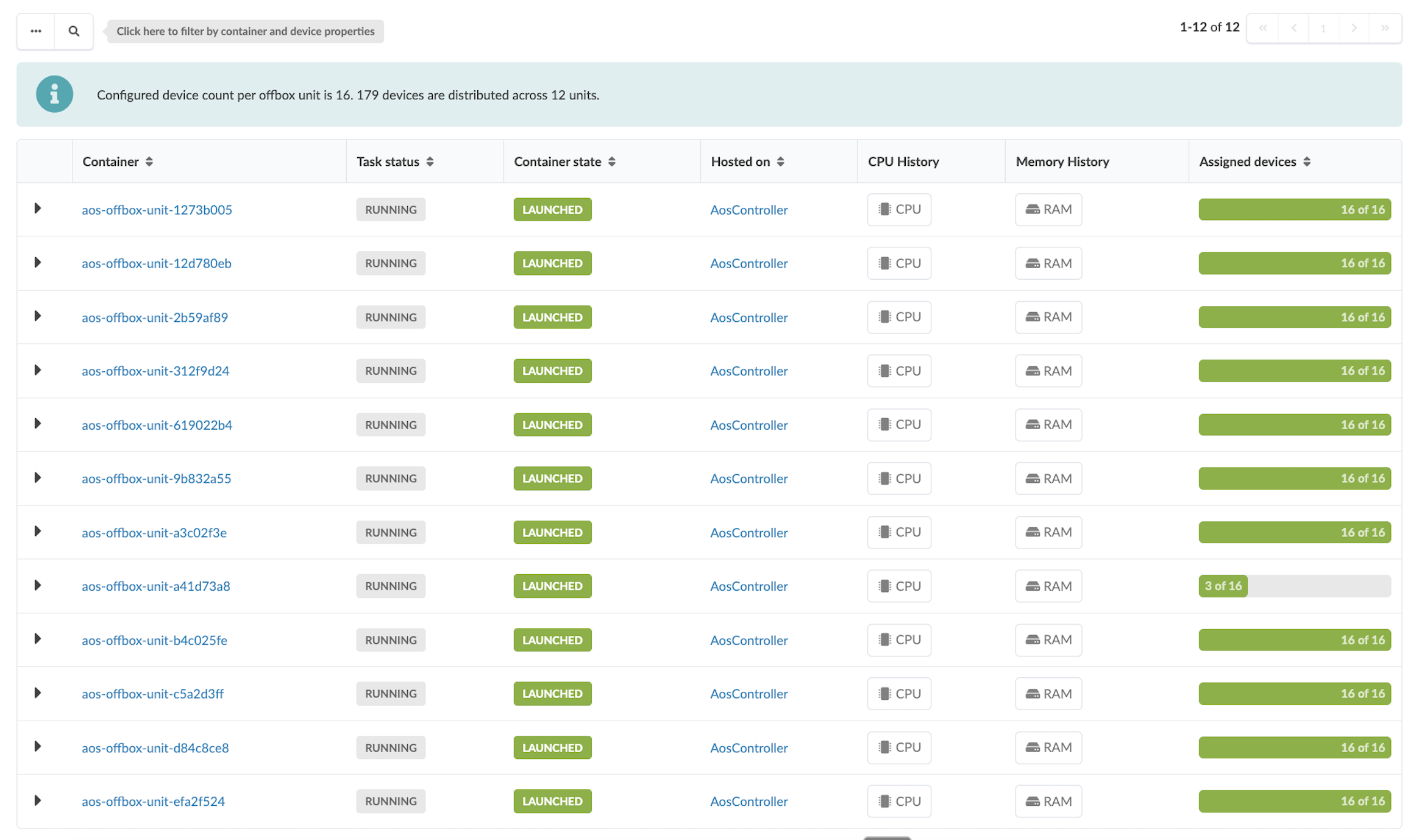Show CPU history for unit-312f9d24
1419x840 pixels.
pyautogui.click(x=899, y=371)
